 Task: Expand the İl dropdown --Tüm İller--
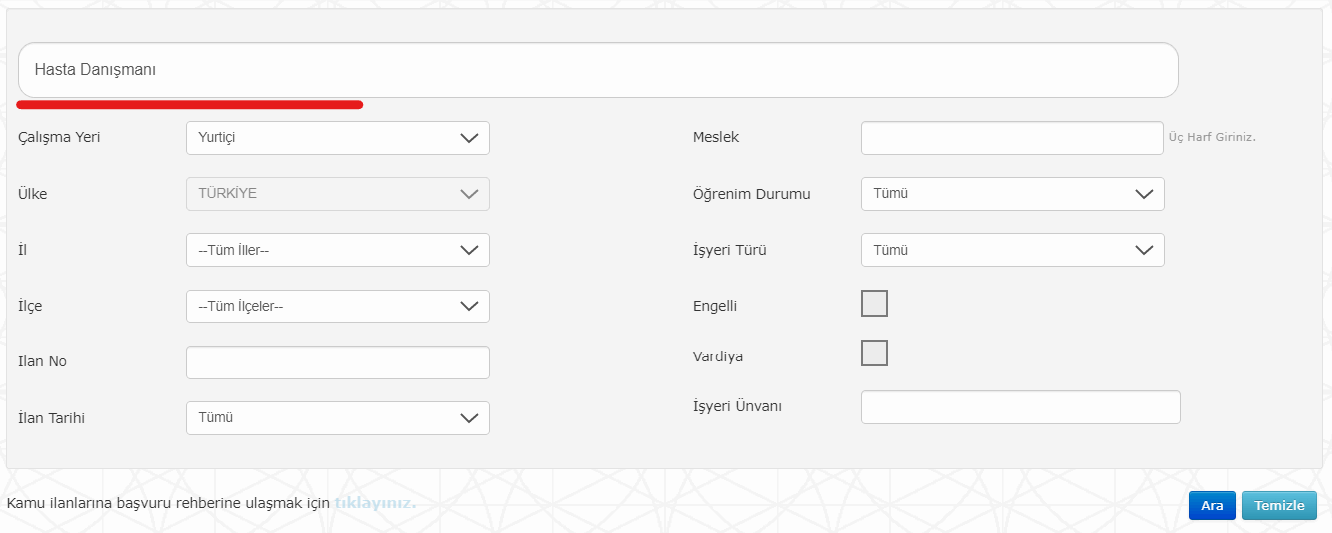tap(338, 250)
